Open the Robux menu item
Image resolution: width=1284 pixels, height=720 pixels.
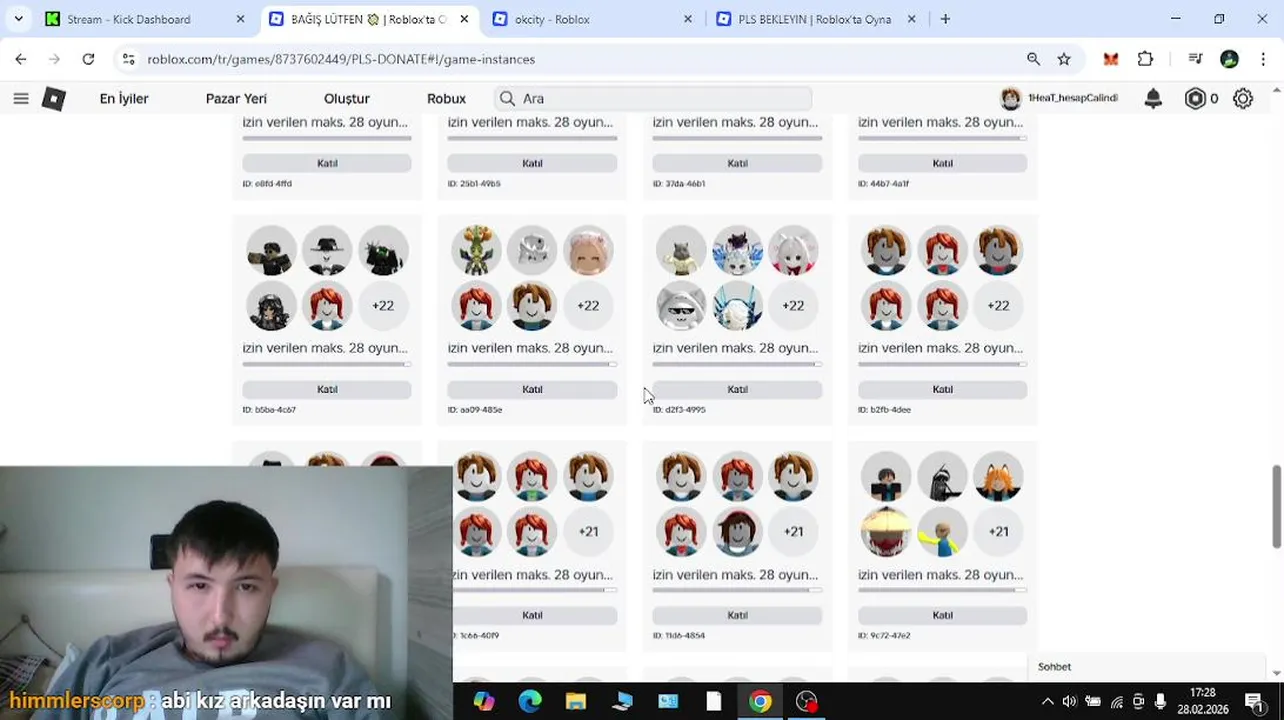[446, 98]
